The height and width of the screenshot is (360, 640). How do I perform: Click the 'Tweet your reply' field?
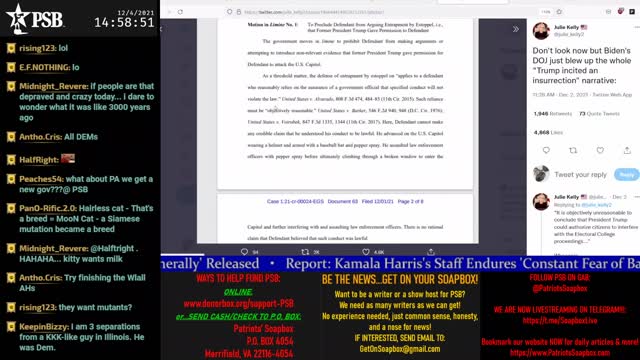(580, 175)
